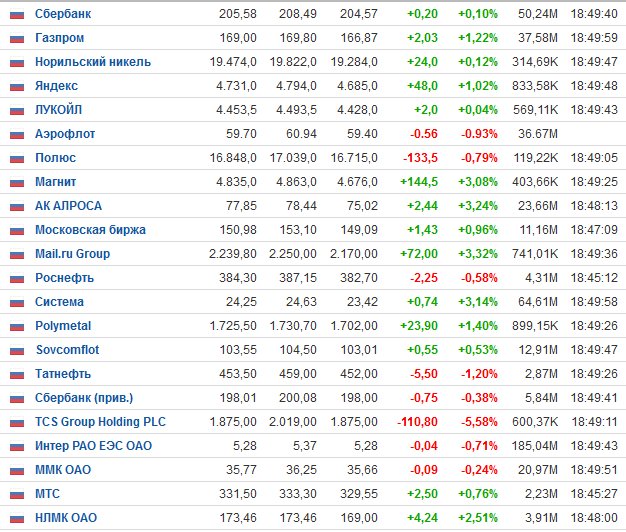
Task: Click the flag icon beside ММК ОАО
Action: coord(17,470)
